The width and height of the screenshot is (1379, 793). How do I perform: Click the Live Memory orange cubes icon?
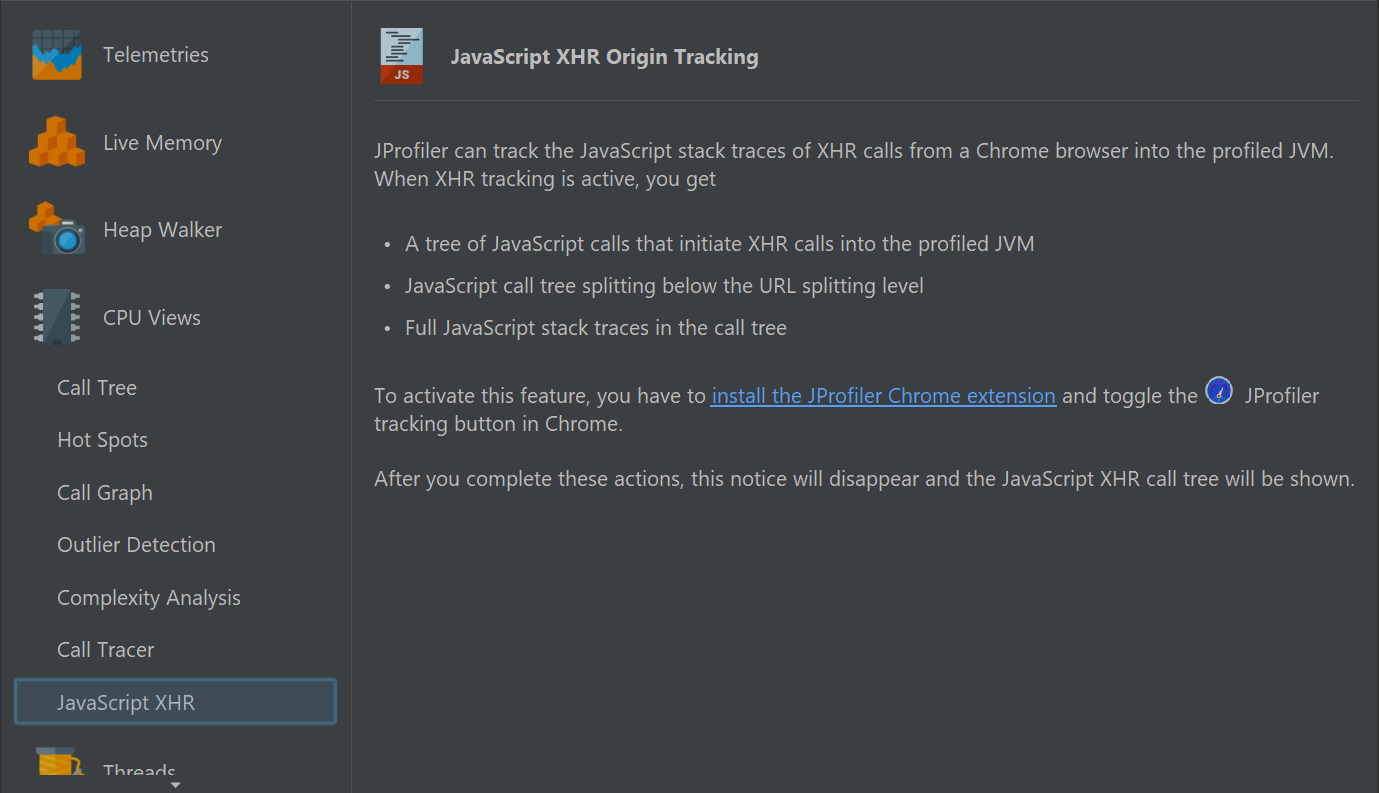point(57,142)
